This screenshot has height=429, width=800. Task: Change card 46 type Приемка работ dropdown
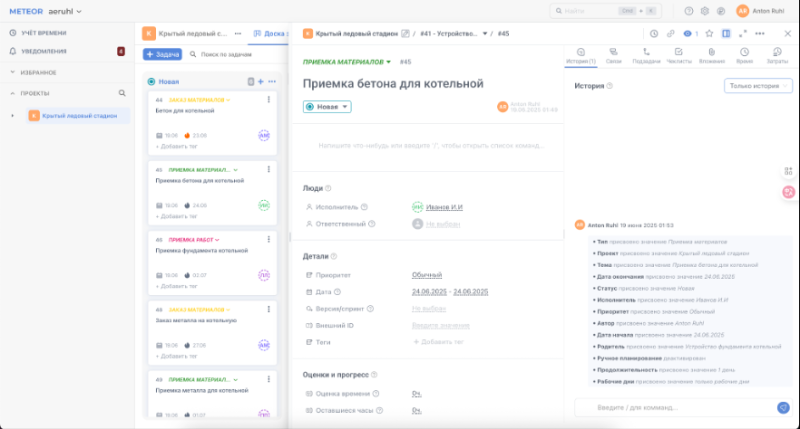click(194, 240)
